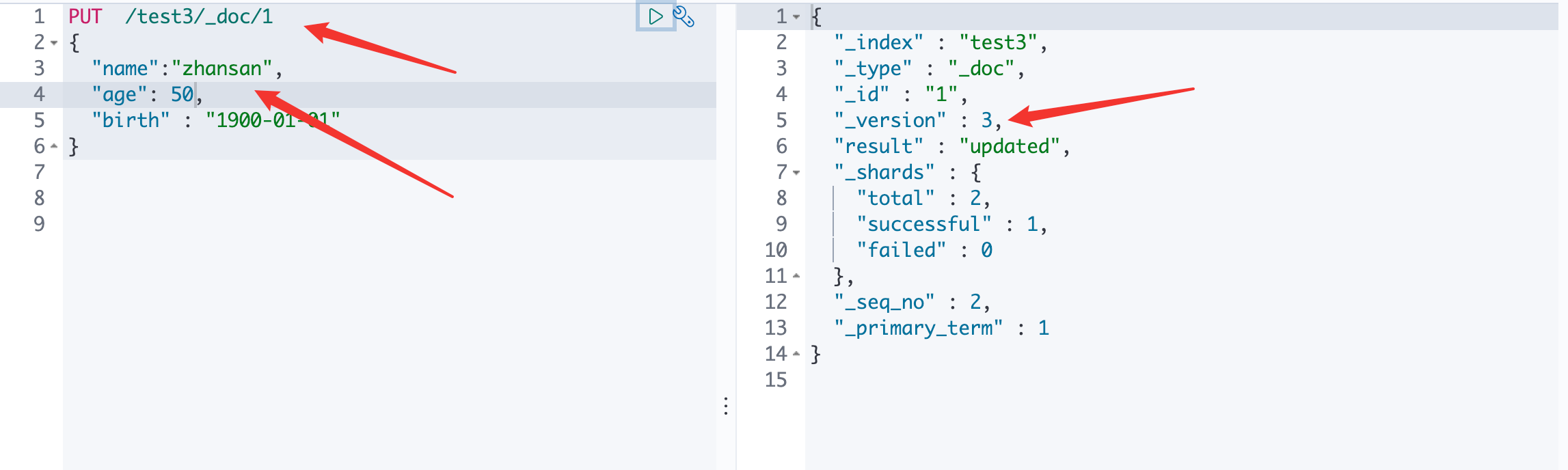Click the "zhansan" name value
The height and width of the screenshot is (470, 1568).
point(221,68)
